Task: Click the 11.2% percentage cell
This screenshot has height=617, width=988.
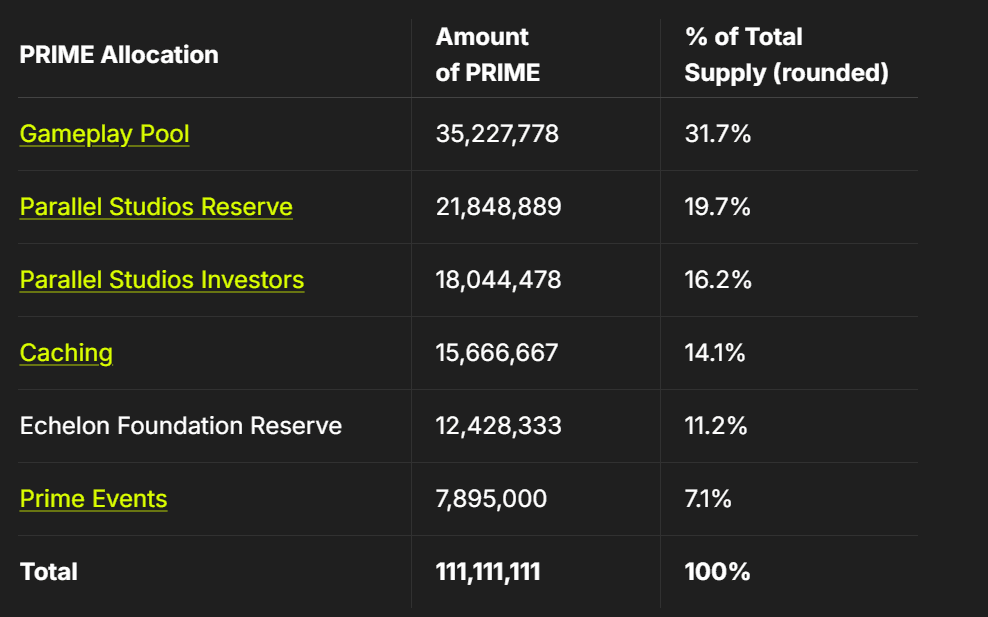Action: pyautogui.click(x=716, y=425)
